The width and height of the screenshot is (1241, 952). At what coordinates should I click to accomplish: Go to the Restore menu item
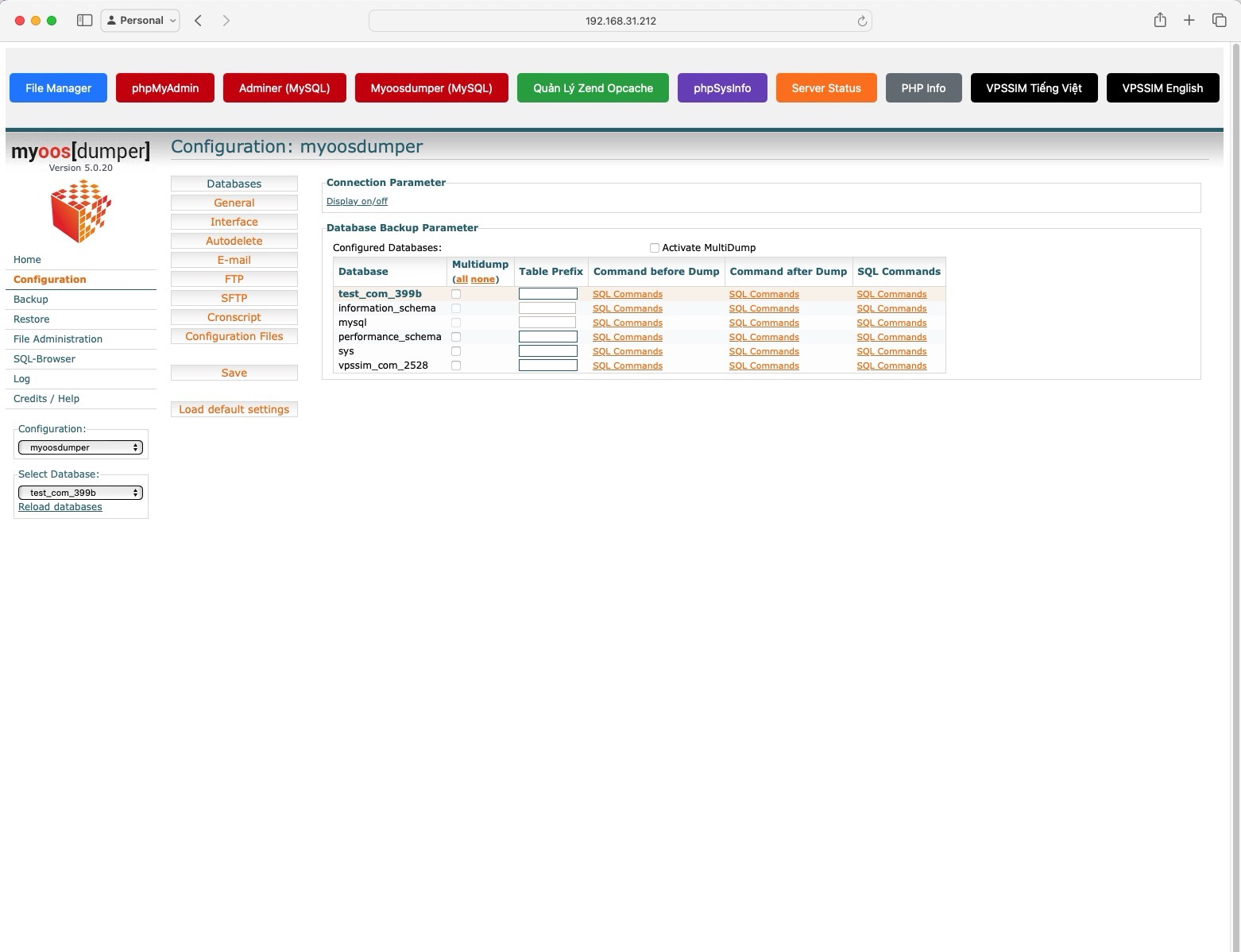pyautogui.click(x=32, y=319)
